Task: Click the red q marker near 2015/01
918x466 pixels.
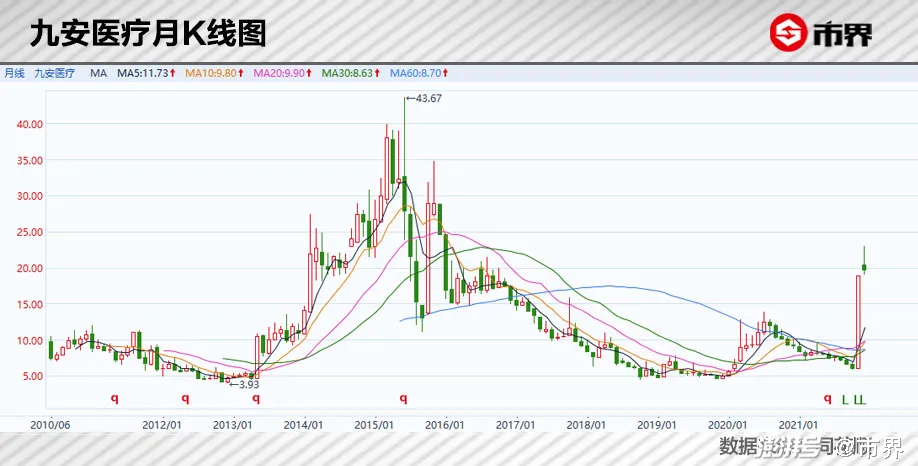Action: (x=404, y=399)
